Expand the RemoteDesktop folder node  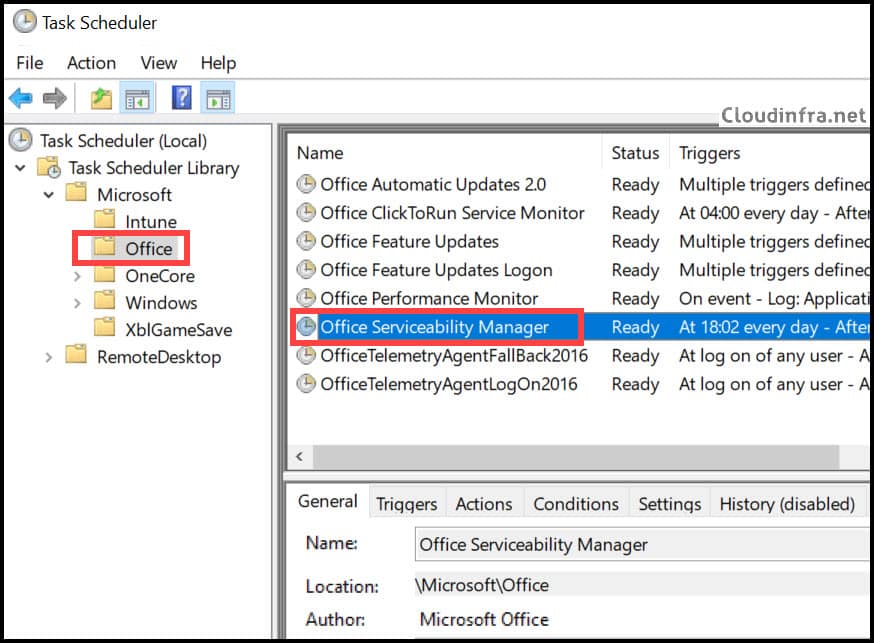[x=48, y=357]
